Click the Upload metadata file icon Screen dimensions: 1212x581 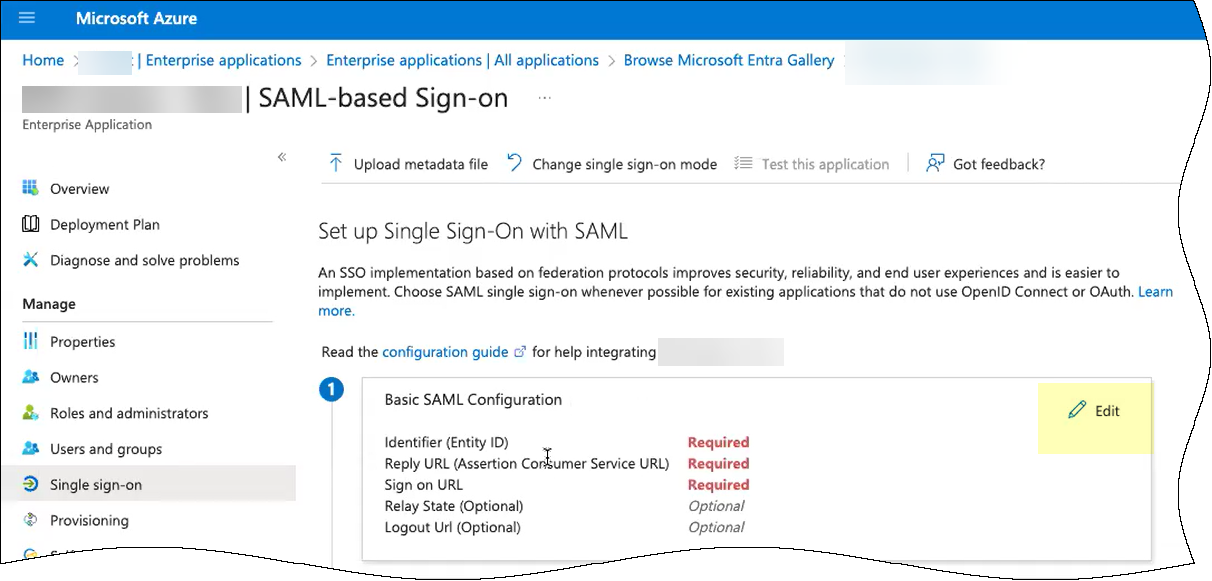tap(336, 164)
